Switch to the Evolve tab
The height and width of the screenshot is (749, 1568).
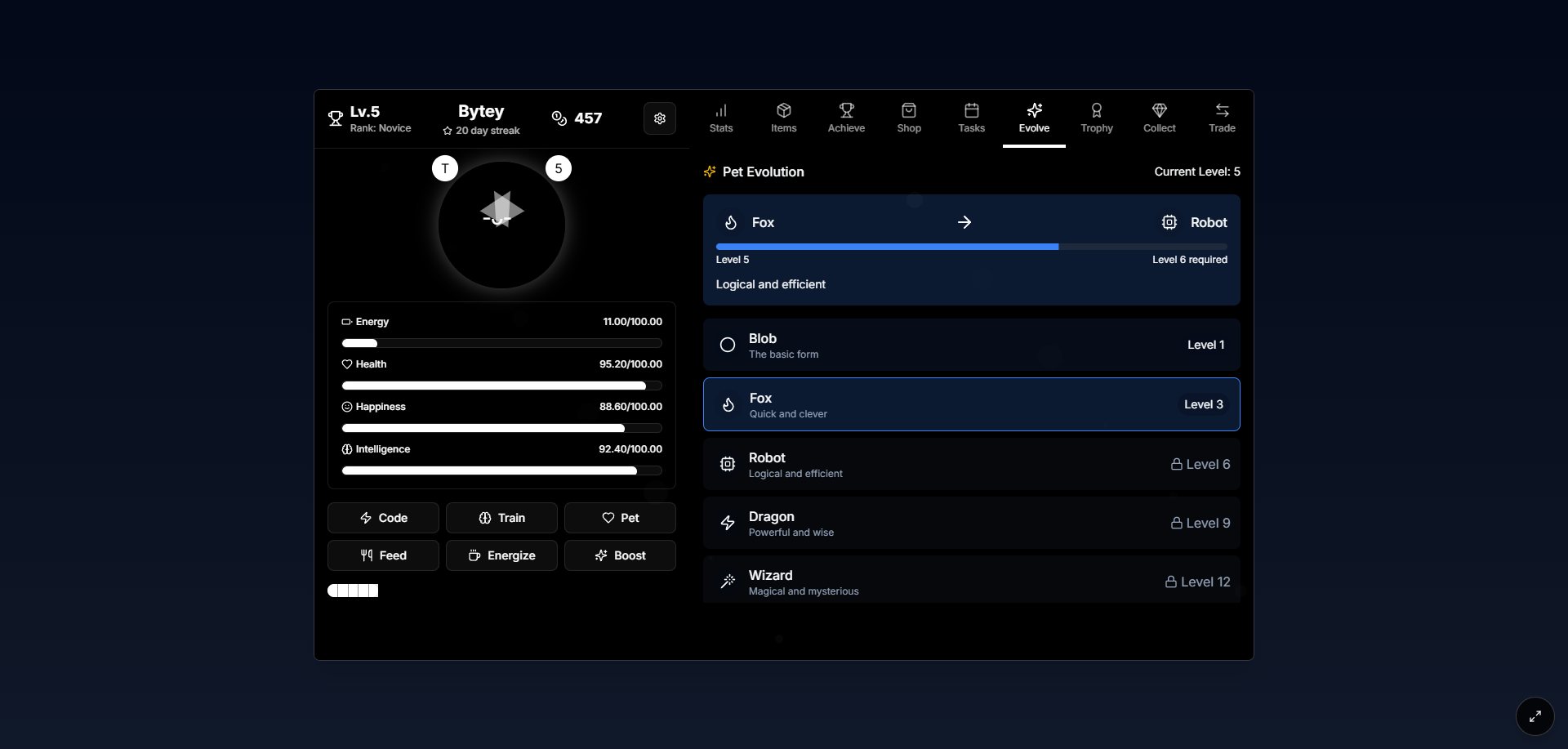coord(1034,118)
